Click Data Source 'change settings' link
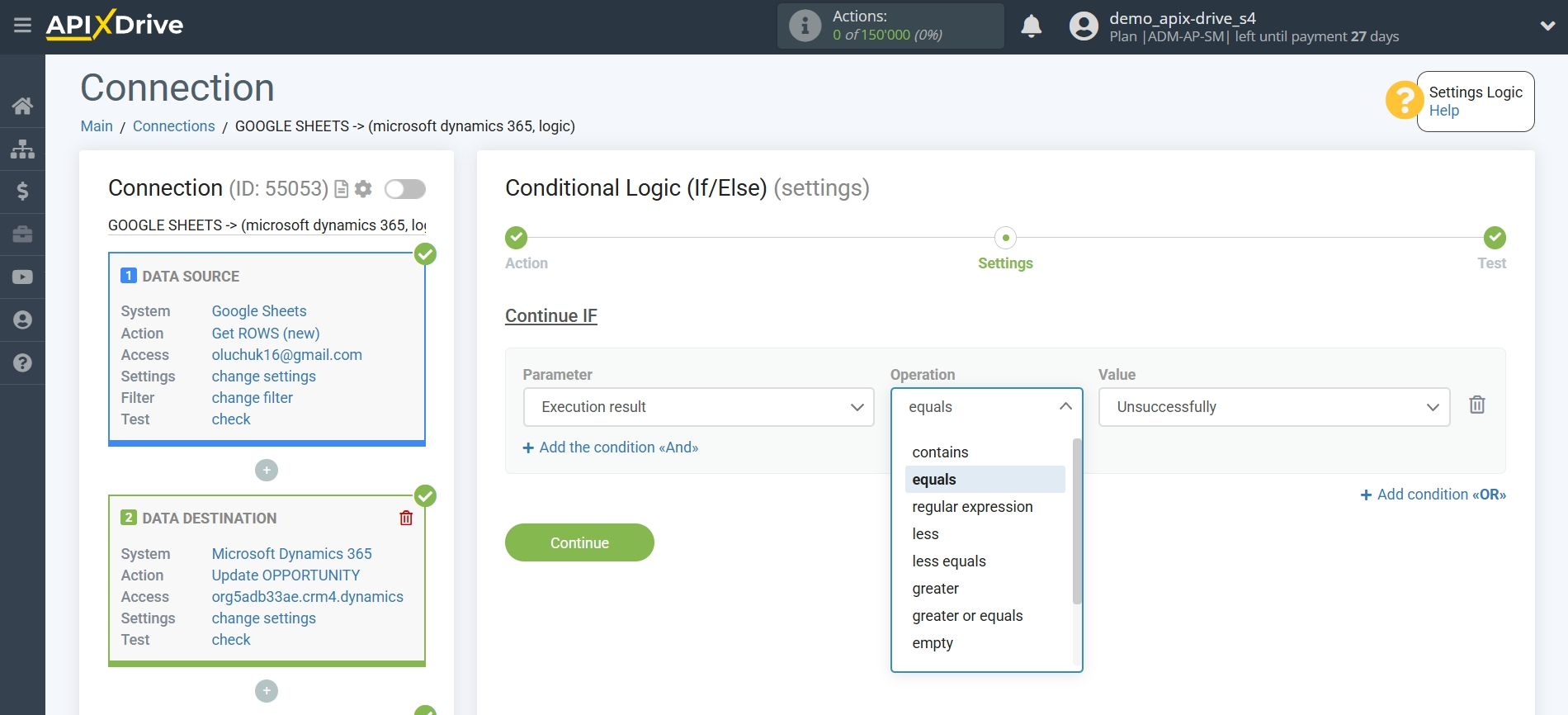The height and width of the screenshot is (715, 1568). [264, 376]
